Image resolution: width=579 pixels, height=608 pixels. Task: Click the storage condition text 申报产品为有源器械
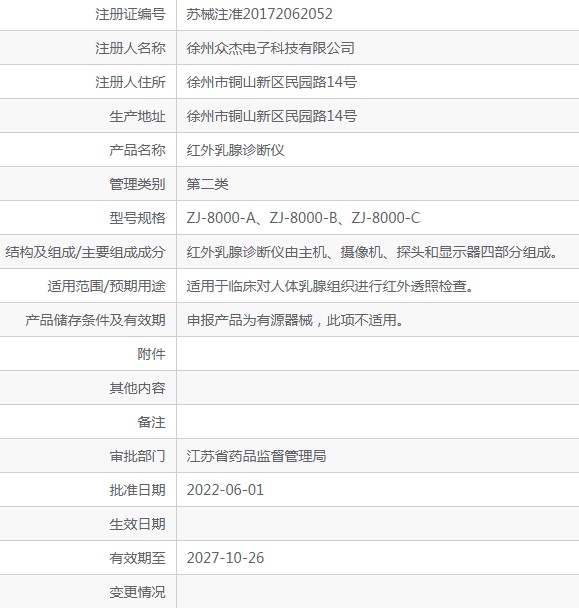[249, 320]
